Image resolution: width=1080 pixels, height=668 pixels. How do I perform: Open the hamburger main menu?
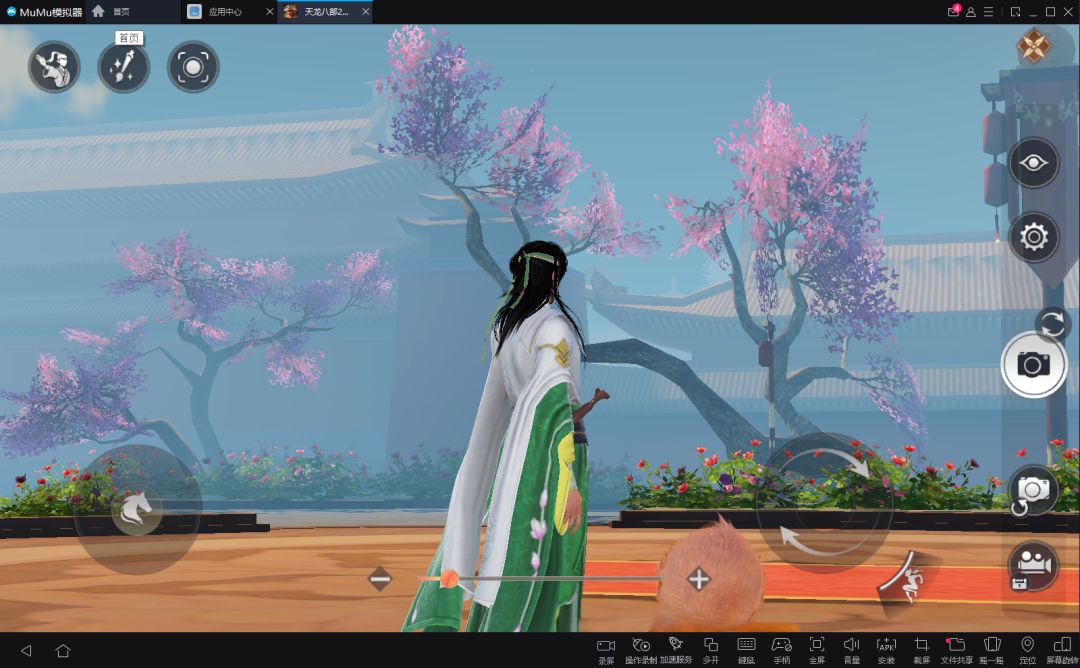[x=988, y=12]
